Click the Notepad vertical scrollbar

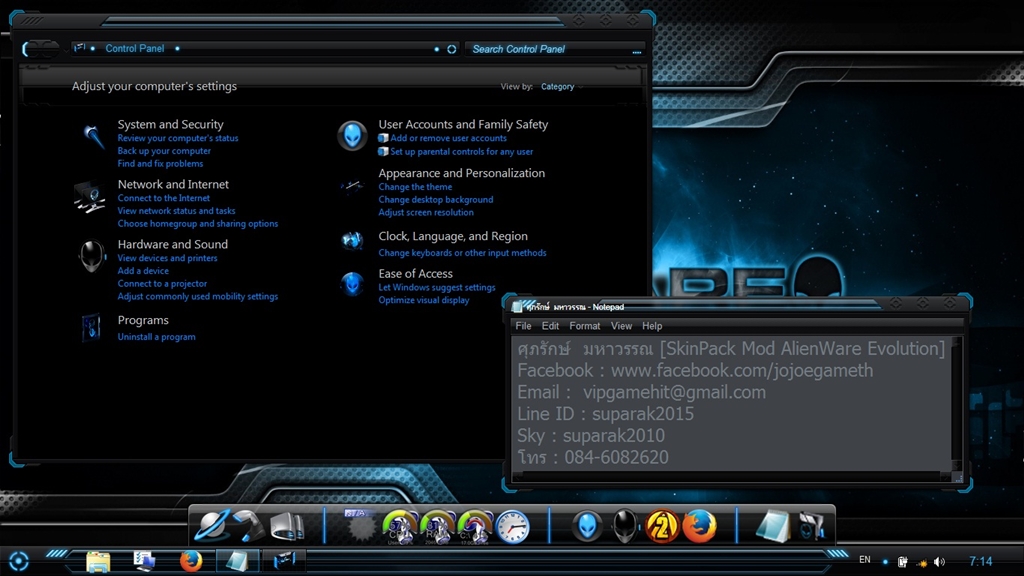click(x=957, y=405)
